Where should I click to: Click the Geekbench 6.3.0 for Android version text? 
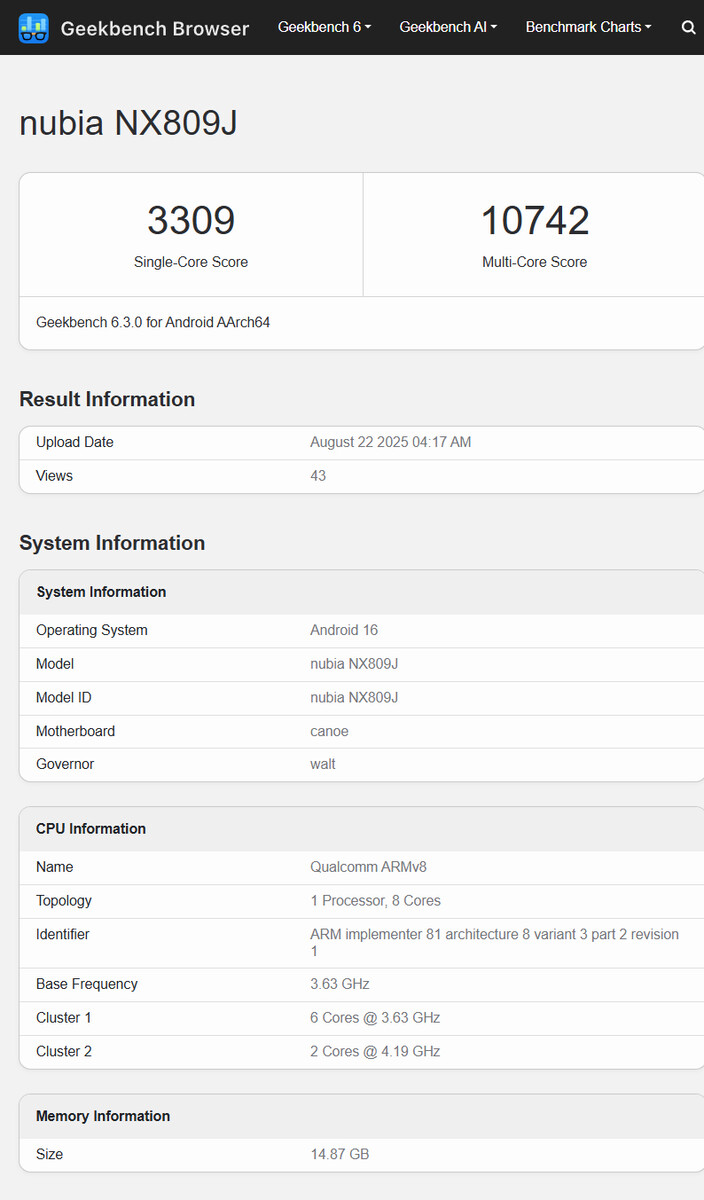(x=153, y=323)
